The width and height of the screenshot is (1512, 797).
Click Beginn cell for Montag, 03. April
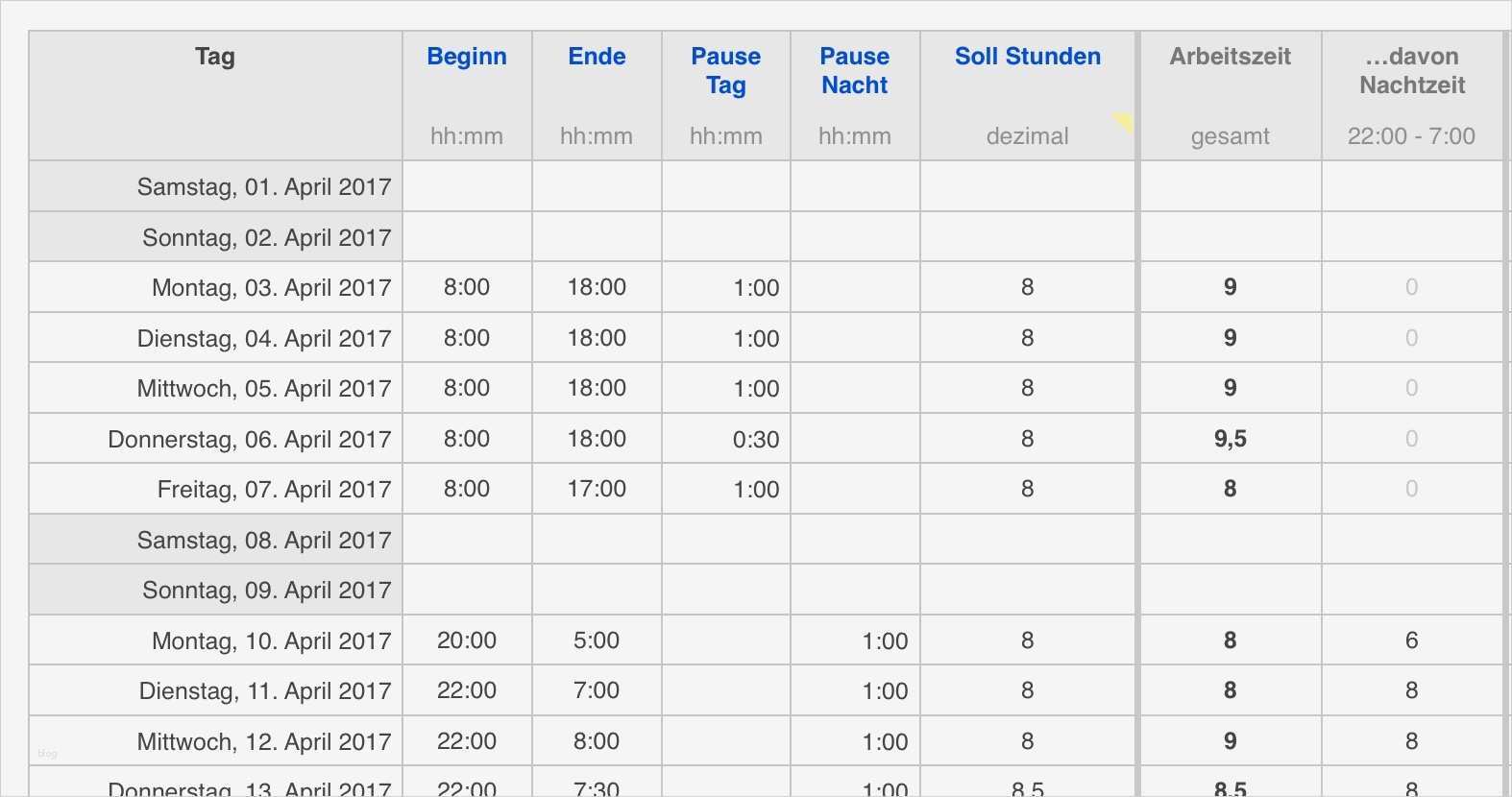tap(467, 287)
